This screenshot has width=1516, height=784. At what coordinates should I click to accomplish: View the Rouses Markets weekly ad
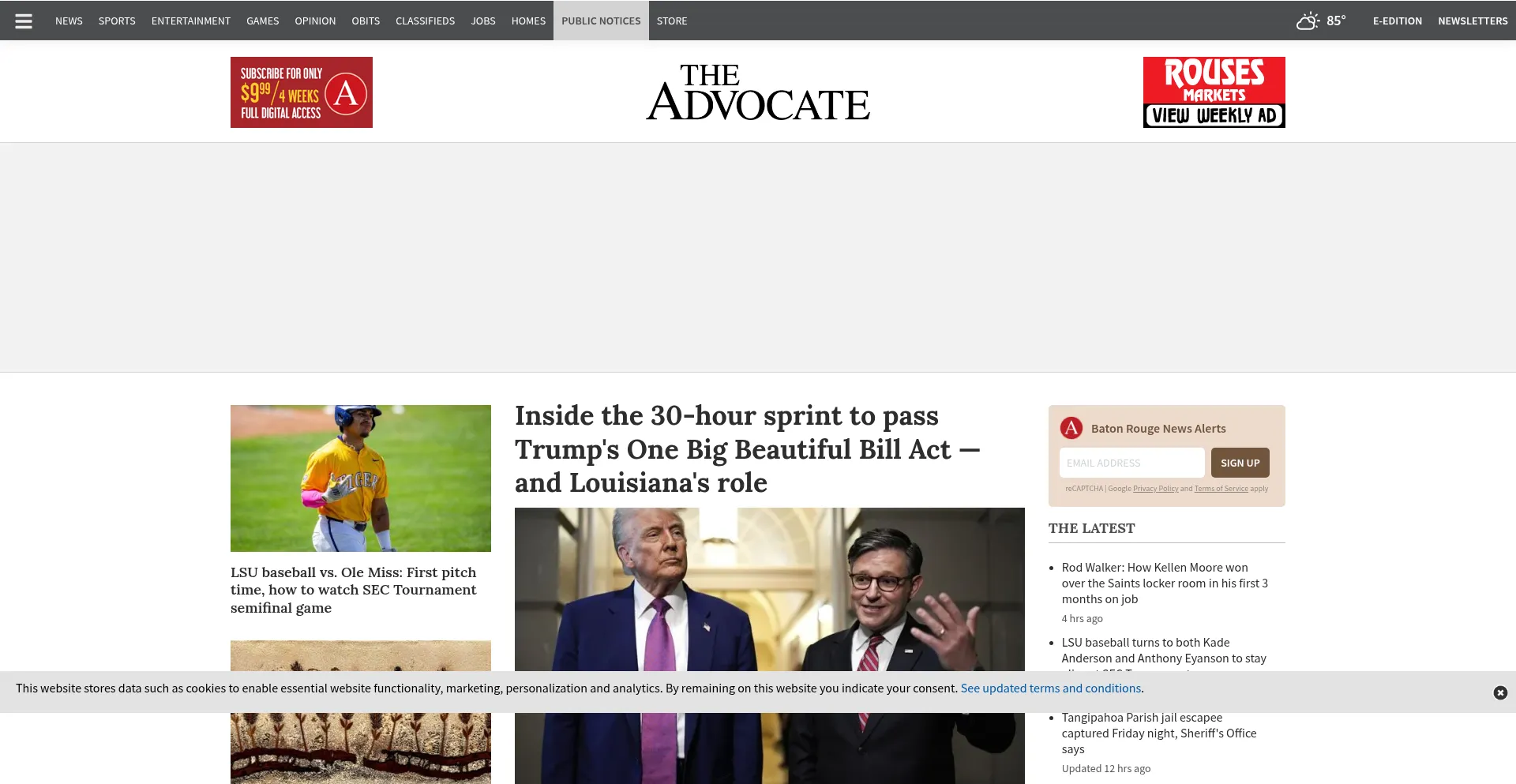coord(1214,92)
